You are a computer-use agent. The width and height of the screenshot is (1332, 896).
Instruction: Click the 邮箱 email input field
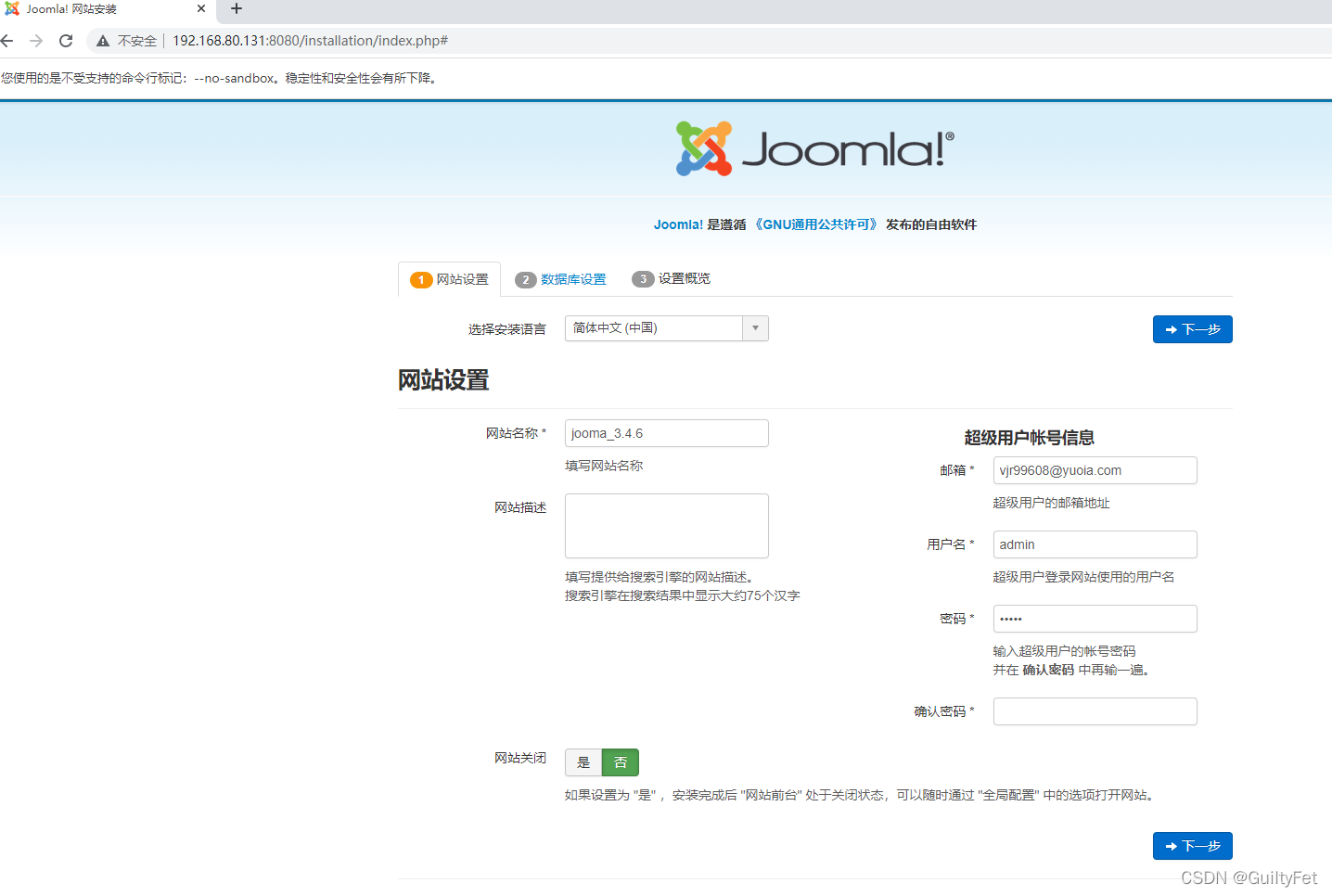[1095, 470]
